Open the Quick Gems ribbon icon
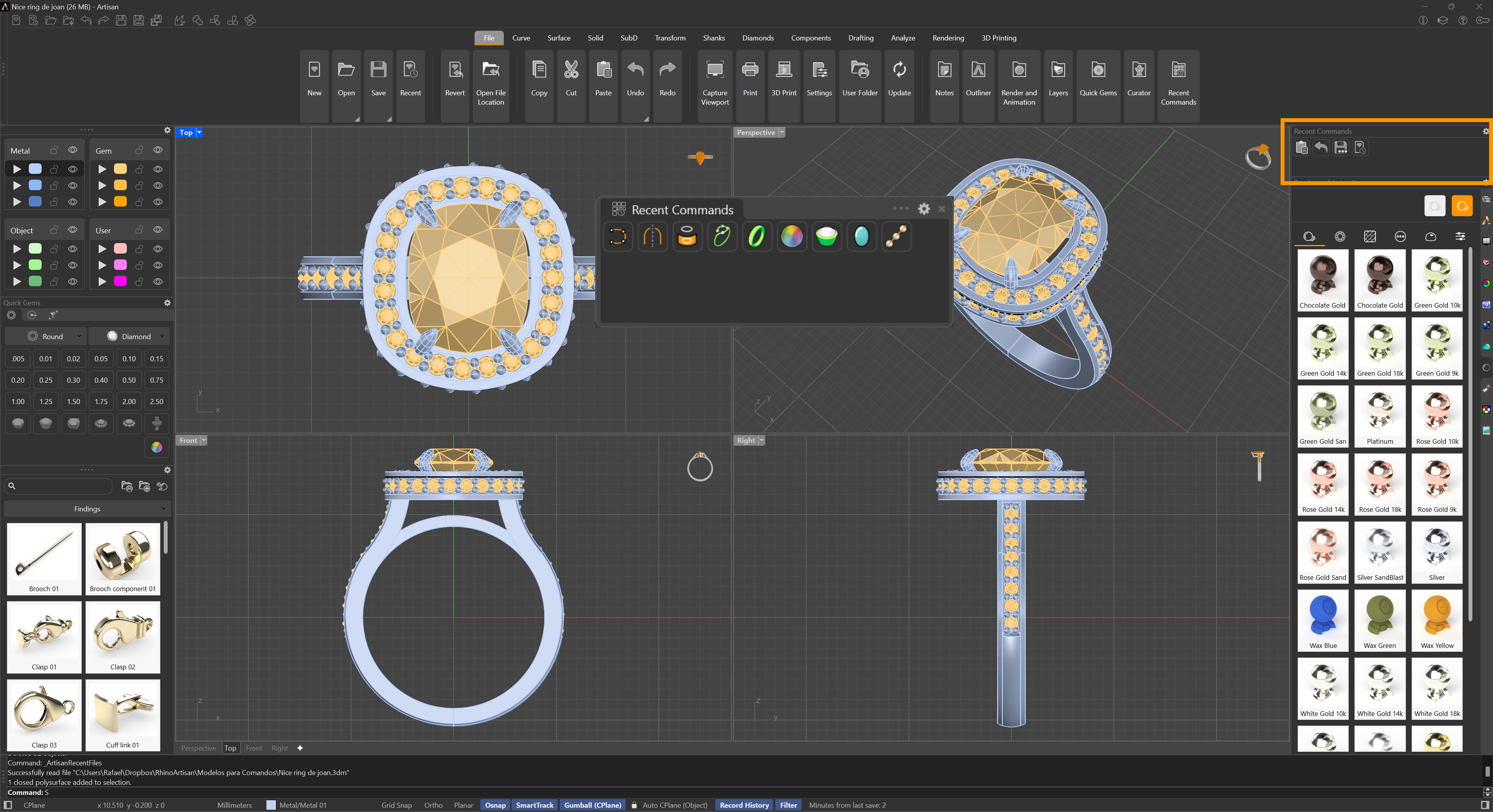Image resolution: width=1493 pixels, height=812 pixels. pyautogui.click(x=1098, y=70)
